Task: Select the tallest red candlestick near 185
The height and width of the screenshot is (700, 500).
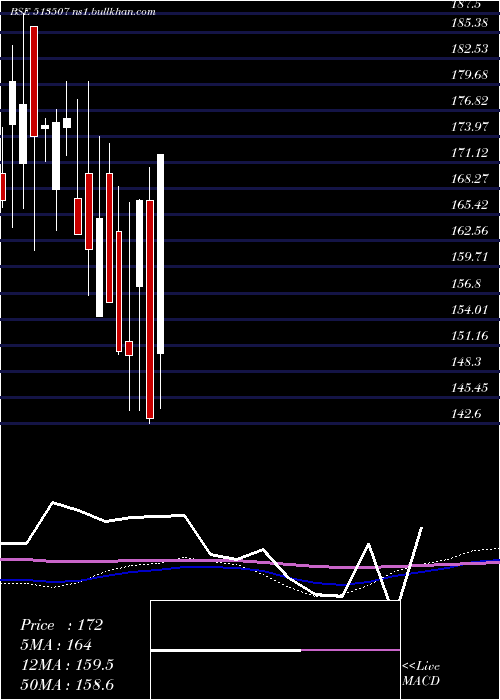Action: pos(34,81)
